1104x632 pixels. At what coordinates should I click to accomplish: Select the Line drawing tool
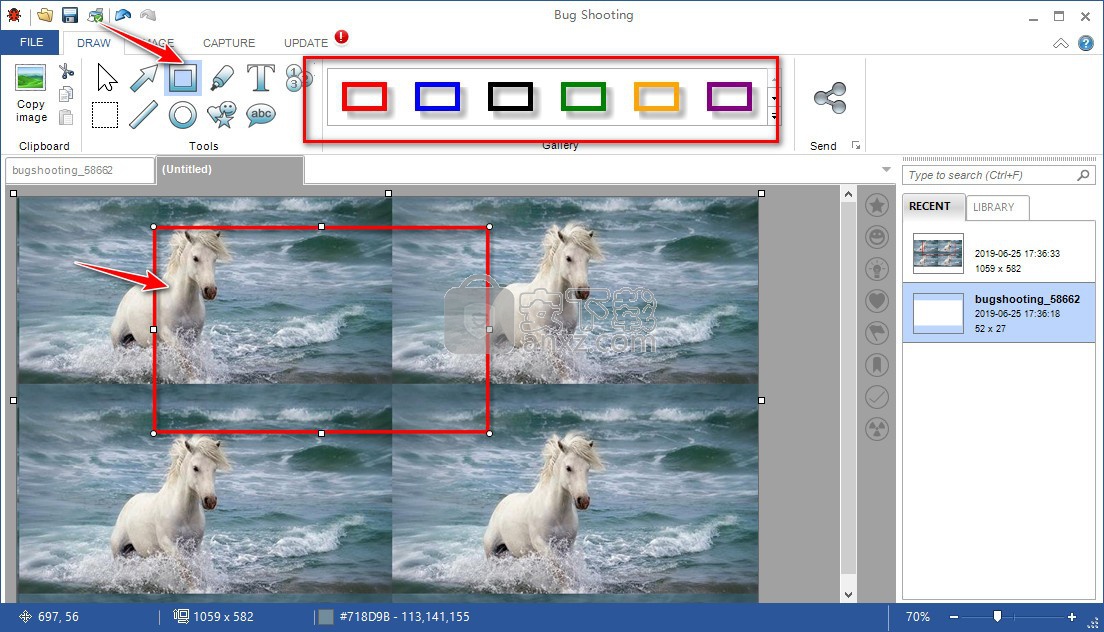[x=144, y=115]
